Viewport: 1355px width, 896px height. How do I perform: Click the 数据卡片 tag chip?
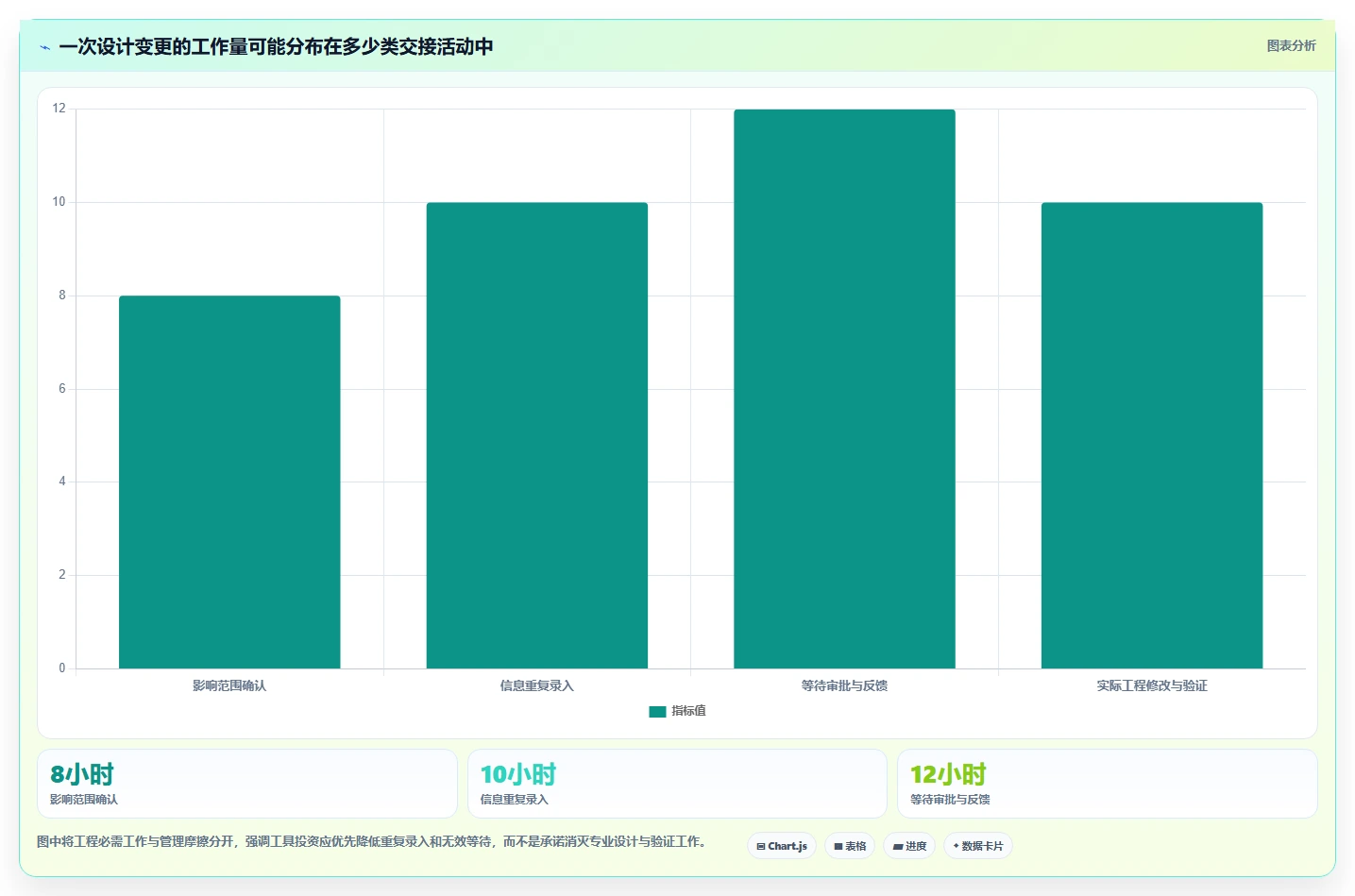coord(978,846)
